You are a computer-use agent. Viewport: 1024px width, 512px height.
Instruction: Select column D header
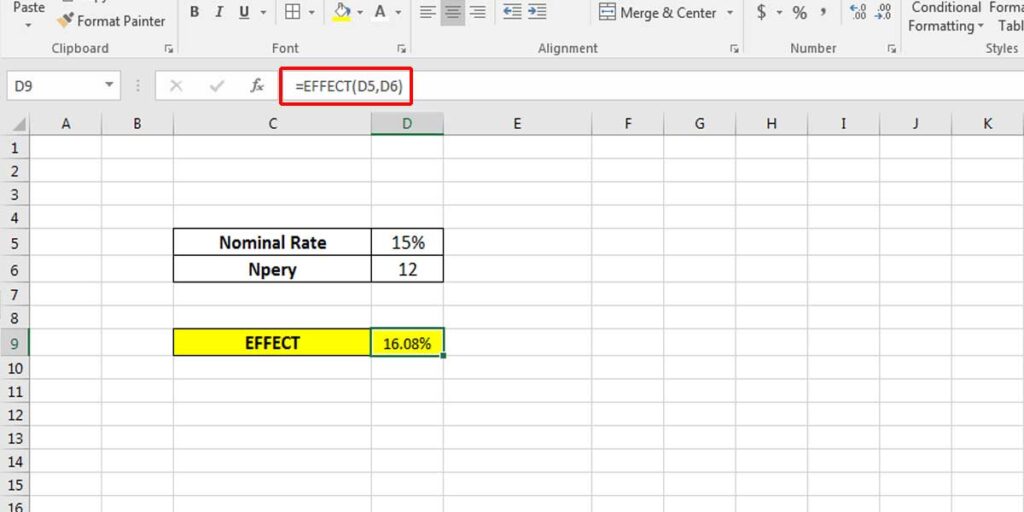pyautogui.click(x=407, y=124)
